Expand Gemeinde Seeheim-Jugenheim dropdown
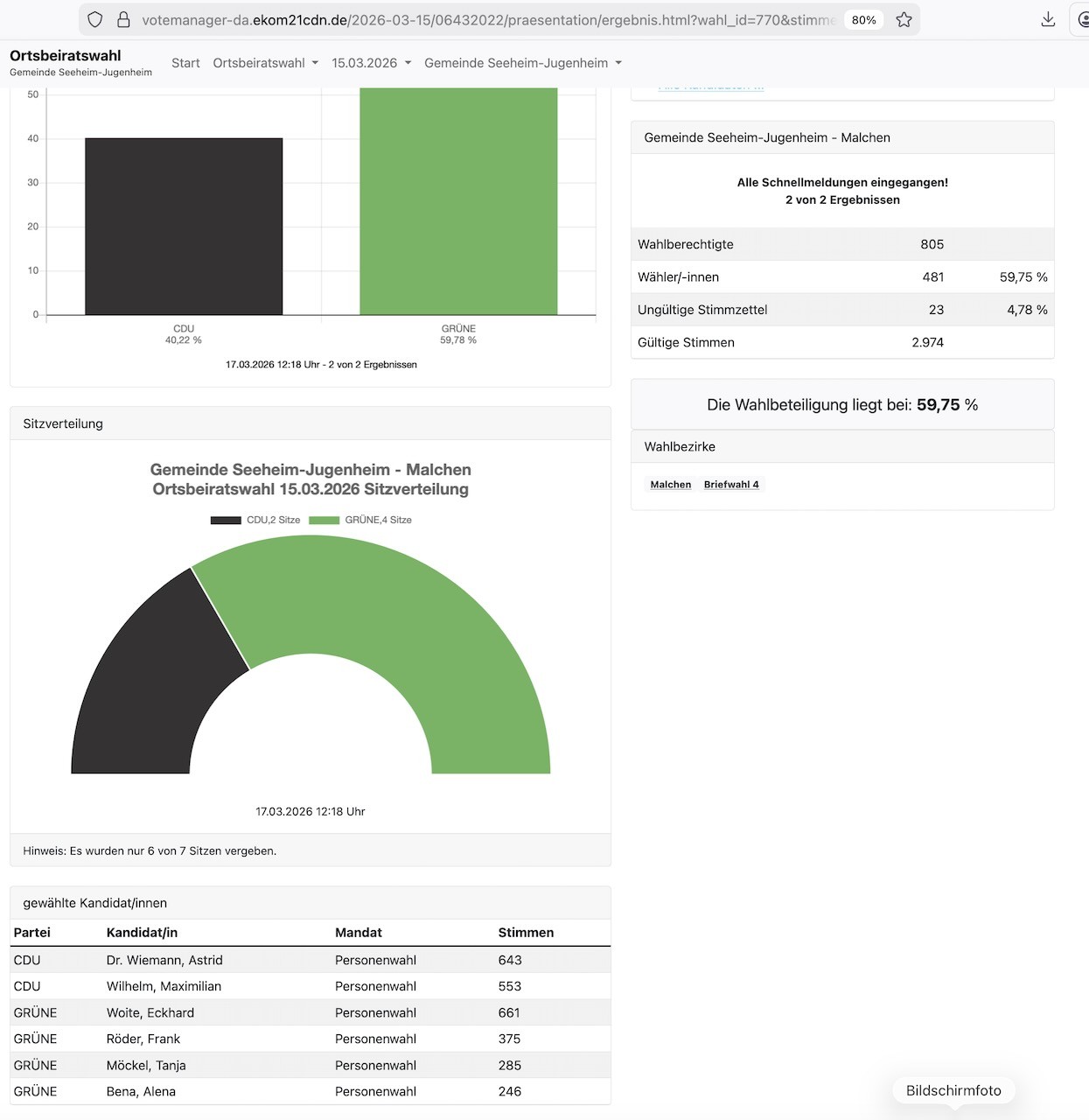Screen dimensions: 1089x1120 pyautogui.click(x=522, y=63)
